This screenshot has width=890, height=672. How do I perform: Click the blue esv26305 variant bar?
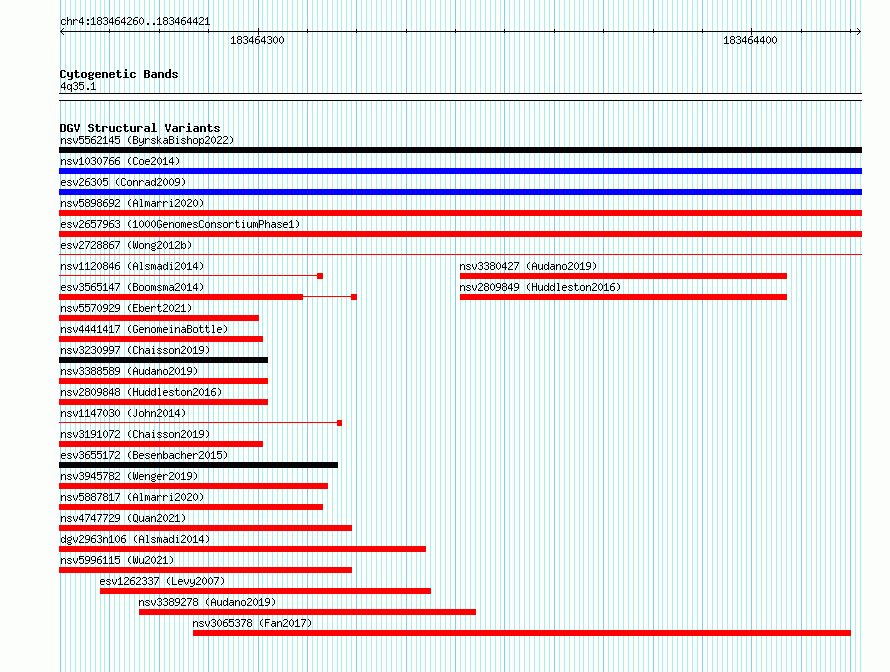(x=460, y=192)
